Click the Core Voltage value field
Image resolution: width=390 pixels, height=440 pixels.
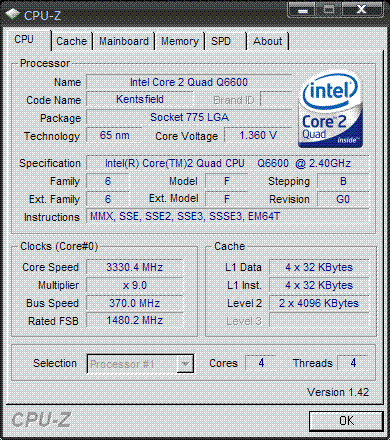(258, 135)
